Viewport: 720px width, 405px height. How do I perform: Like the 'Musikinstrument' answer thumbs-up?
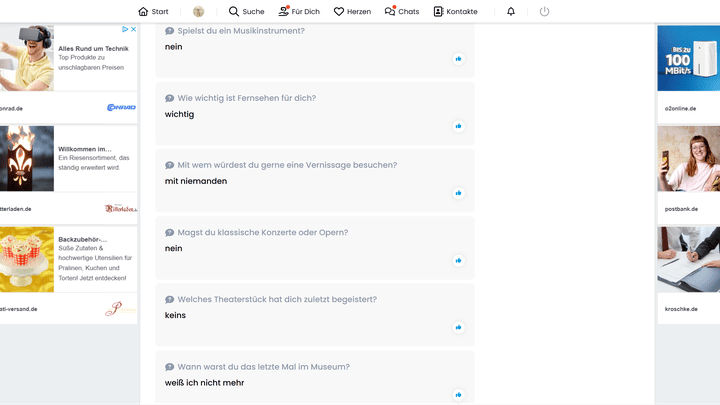459,59
